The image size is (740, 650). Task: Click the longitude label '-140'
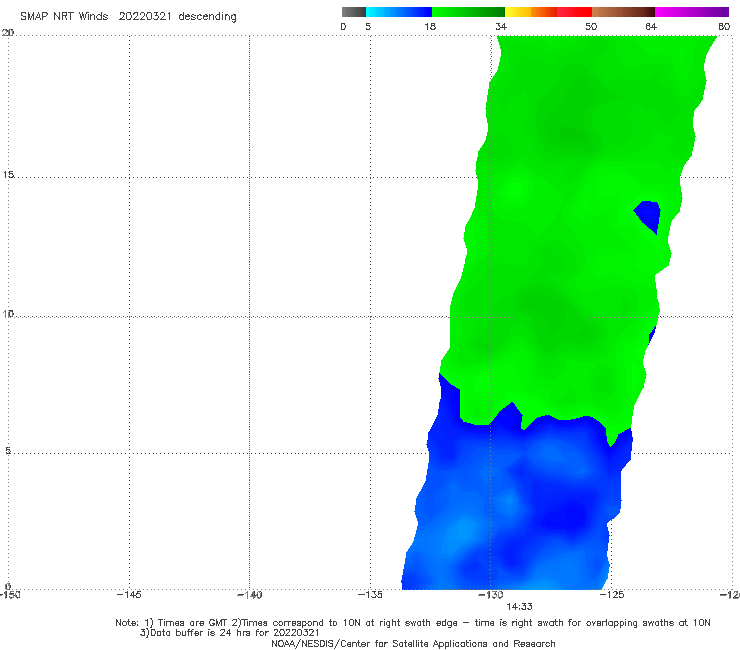coord(249,595)
